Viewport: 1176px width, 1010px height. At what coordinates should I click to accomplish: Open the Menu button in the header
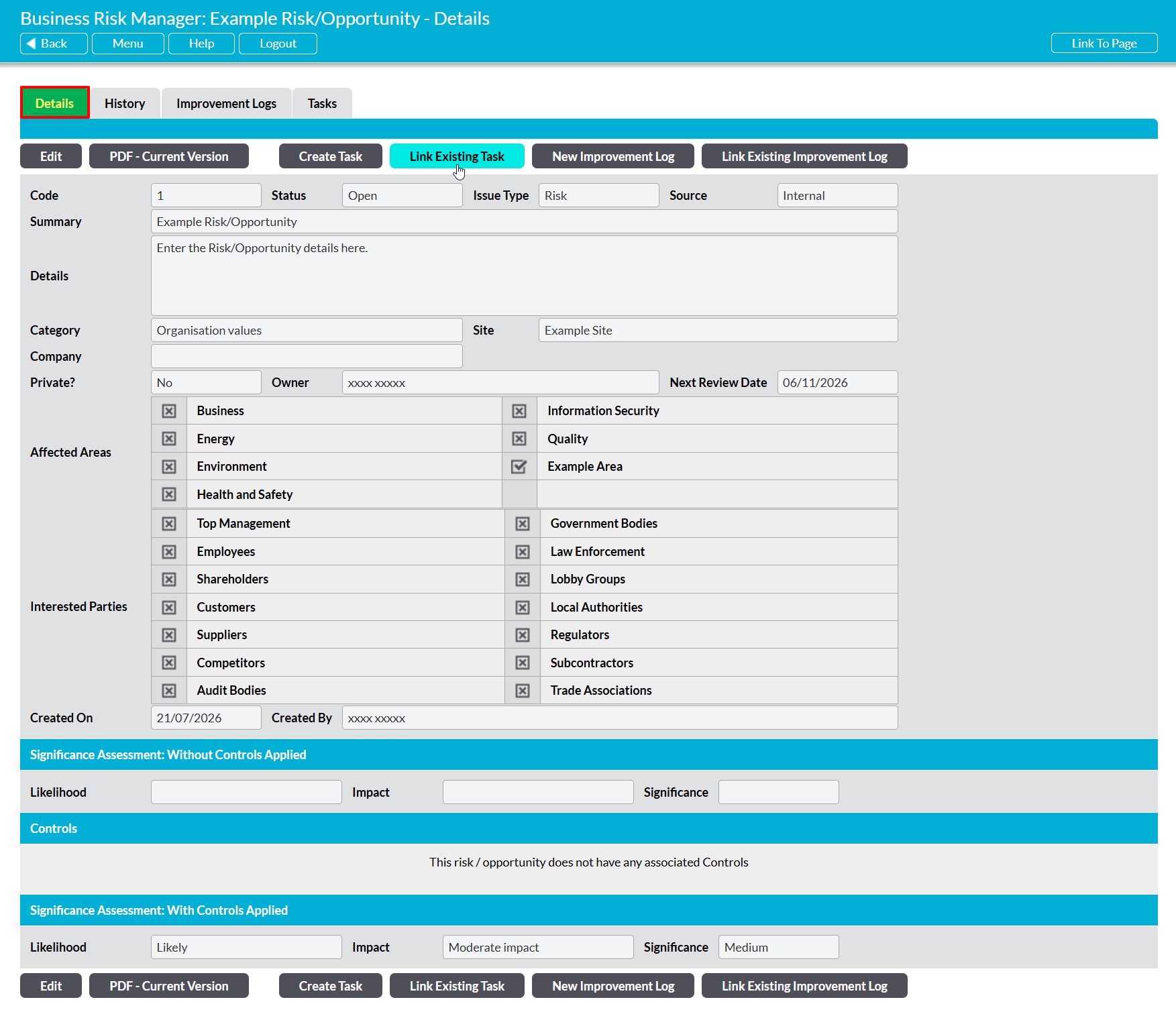pos(127,44)
